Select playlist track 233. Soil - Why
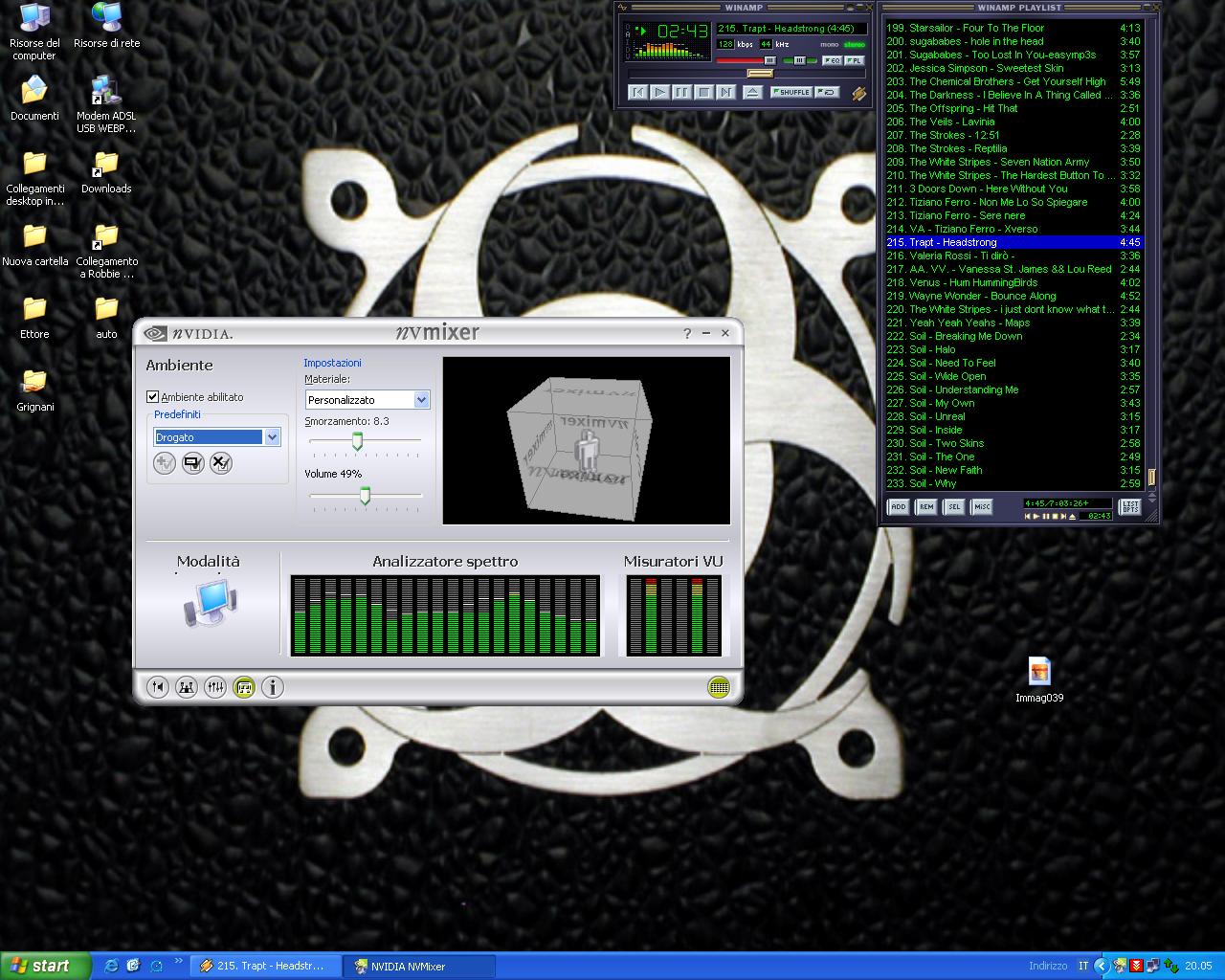This screenshot has height=980, width=1225. click(x=1013, y=483)
